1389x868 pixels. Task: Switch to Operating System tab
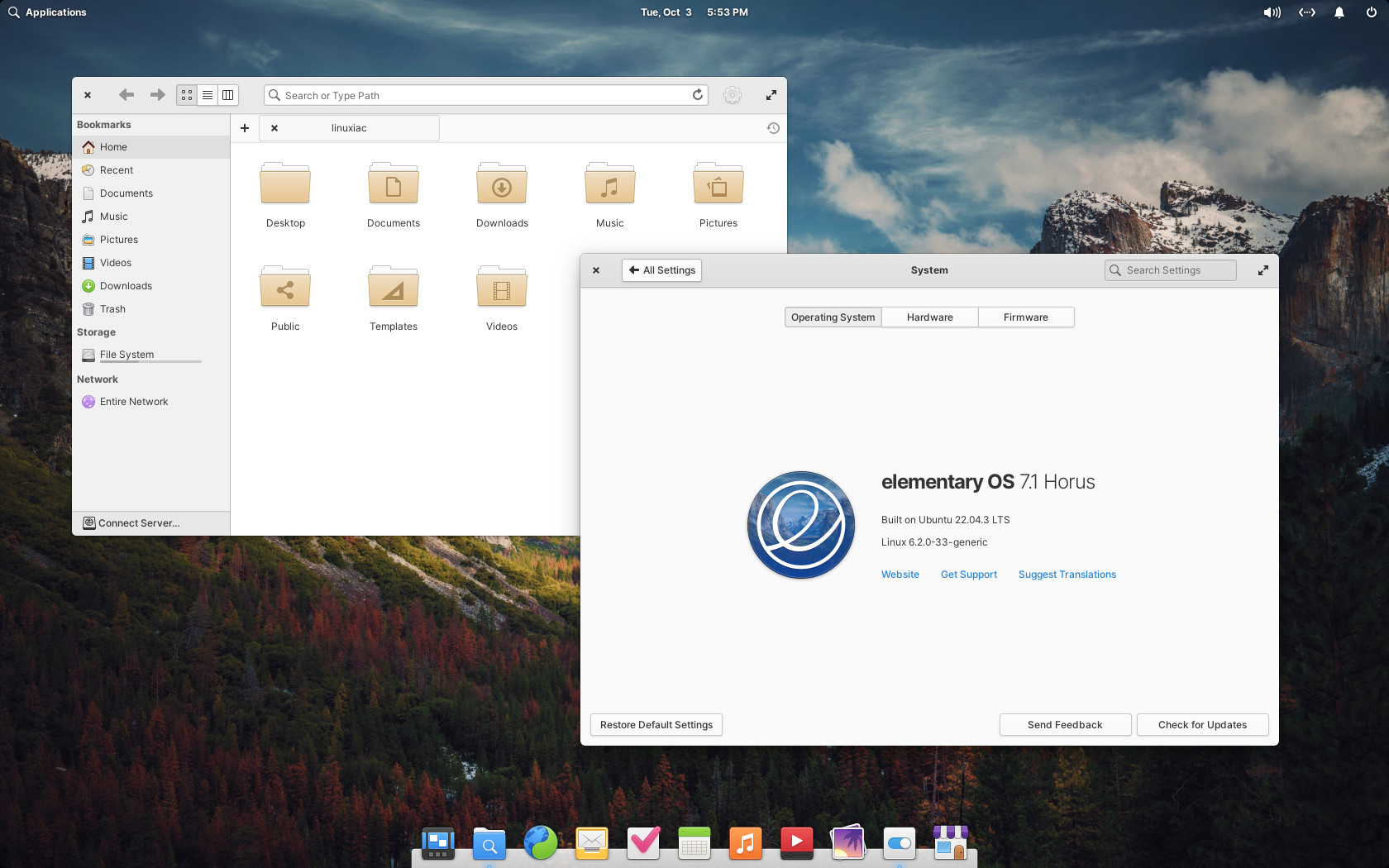tap(833, 317)
